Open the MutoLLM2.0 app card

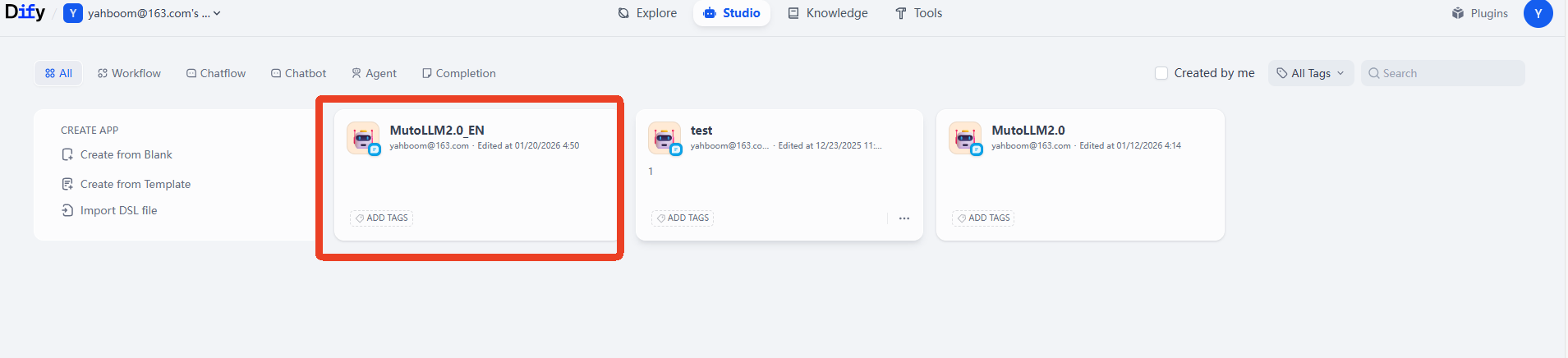(1080, 175)
